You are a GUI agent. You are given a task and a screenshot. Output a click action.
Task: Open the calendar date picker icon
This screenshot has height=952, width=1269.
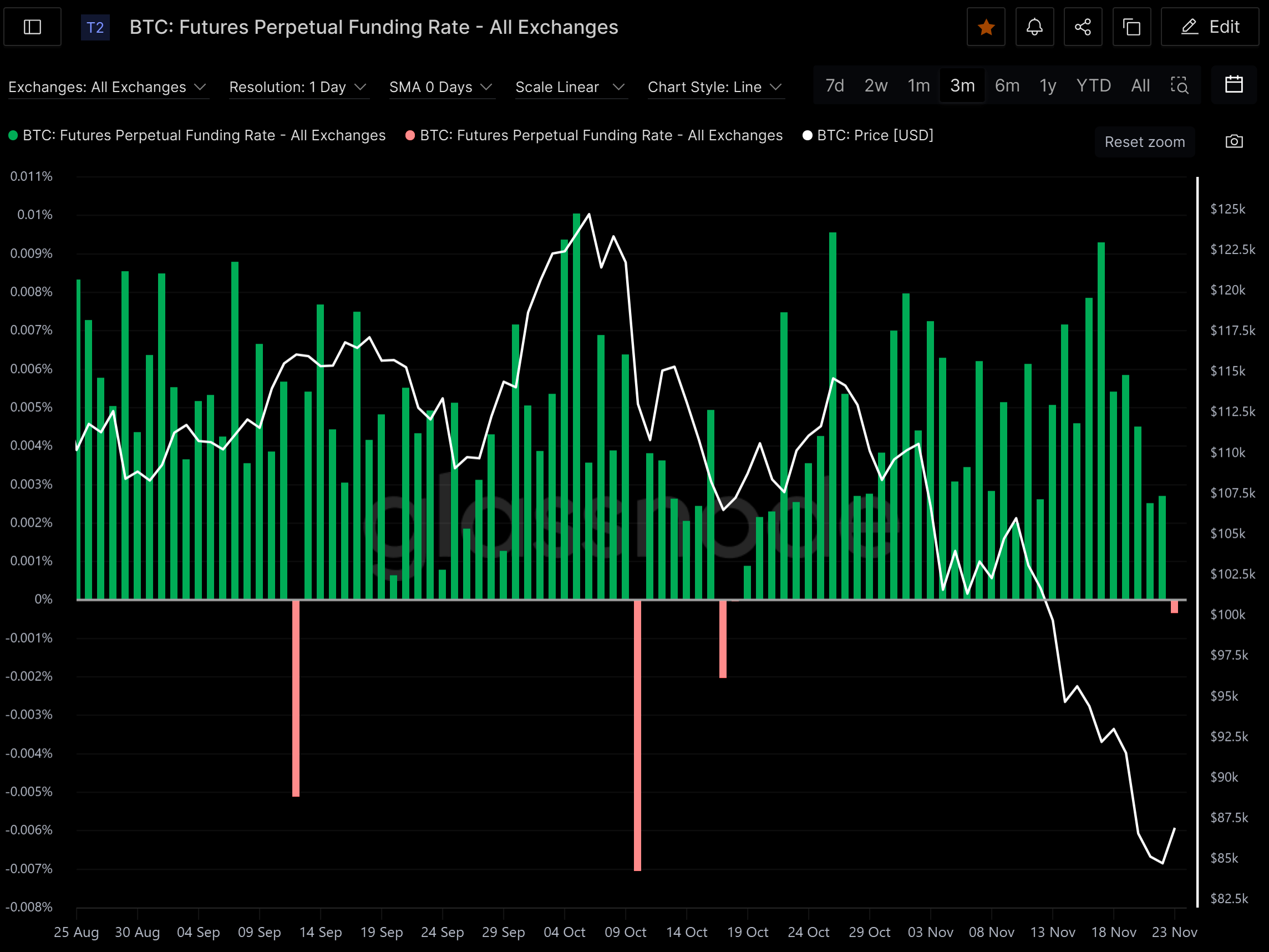point(1234,85)
